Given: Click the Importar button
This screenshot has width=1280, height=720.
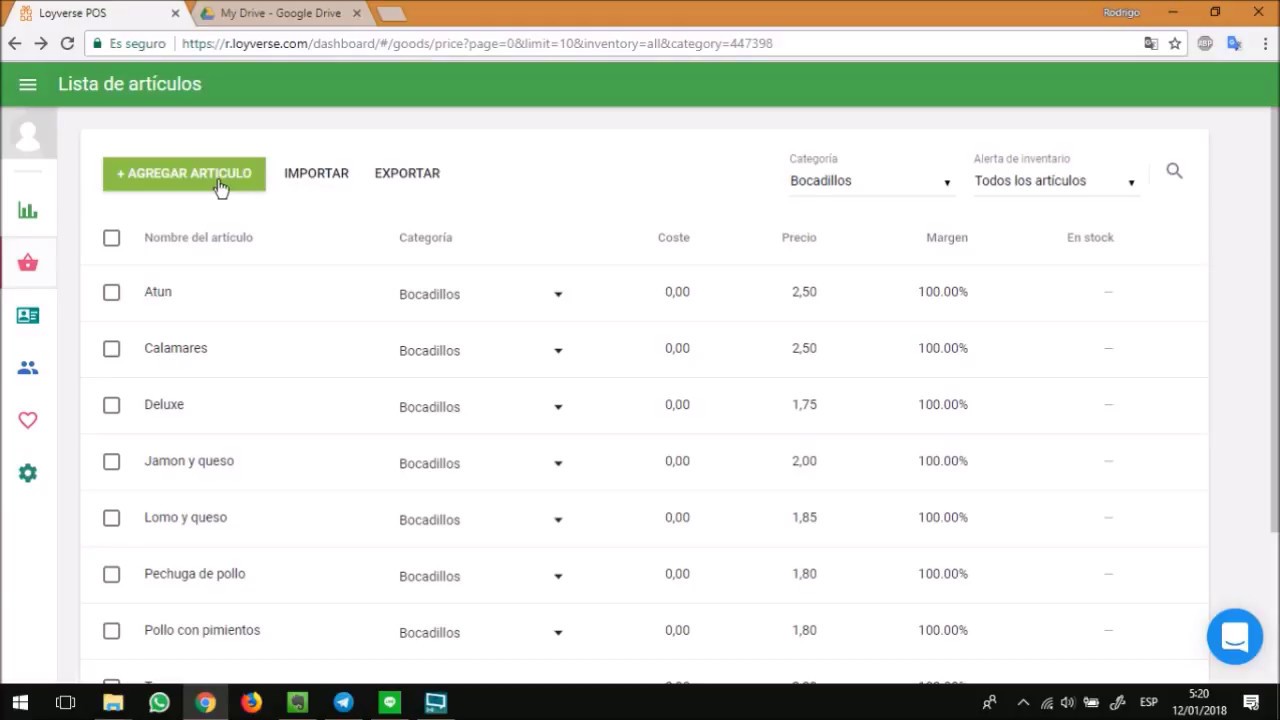Looking at the screenshot, I should coord(316,173).
